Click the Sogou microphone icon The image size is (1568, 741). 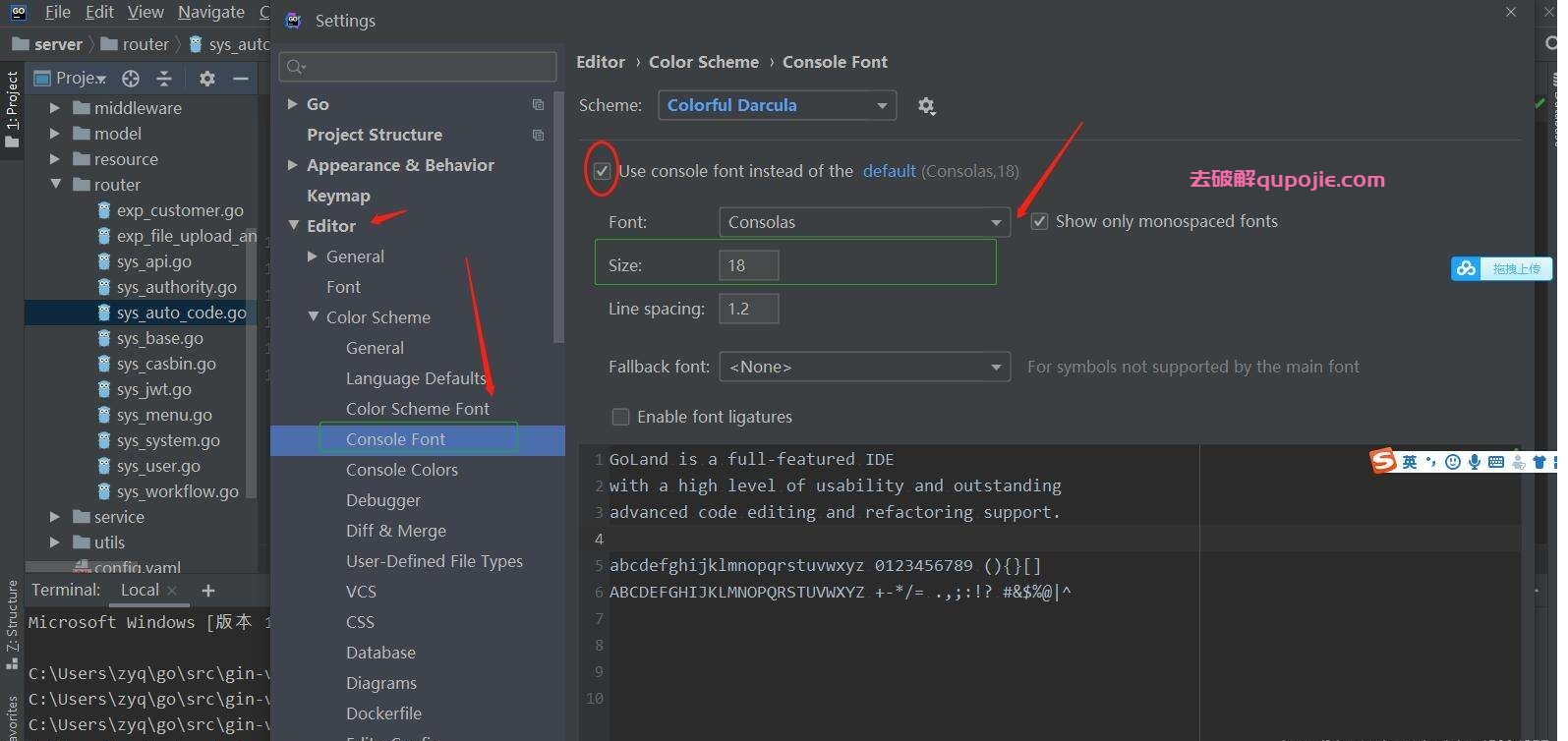pos(1475,462)
